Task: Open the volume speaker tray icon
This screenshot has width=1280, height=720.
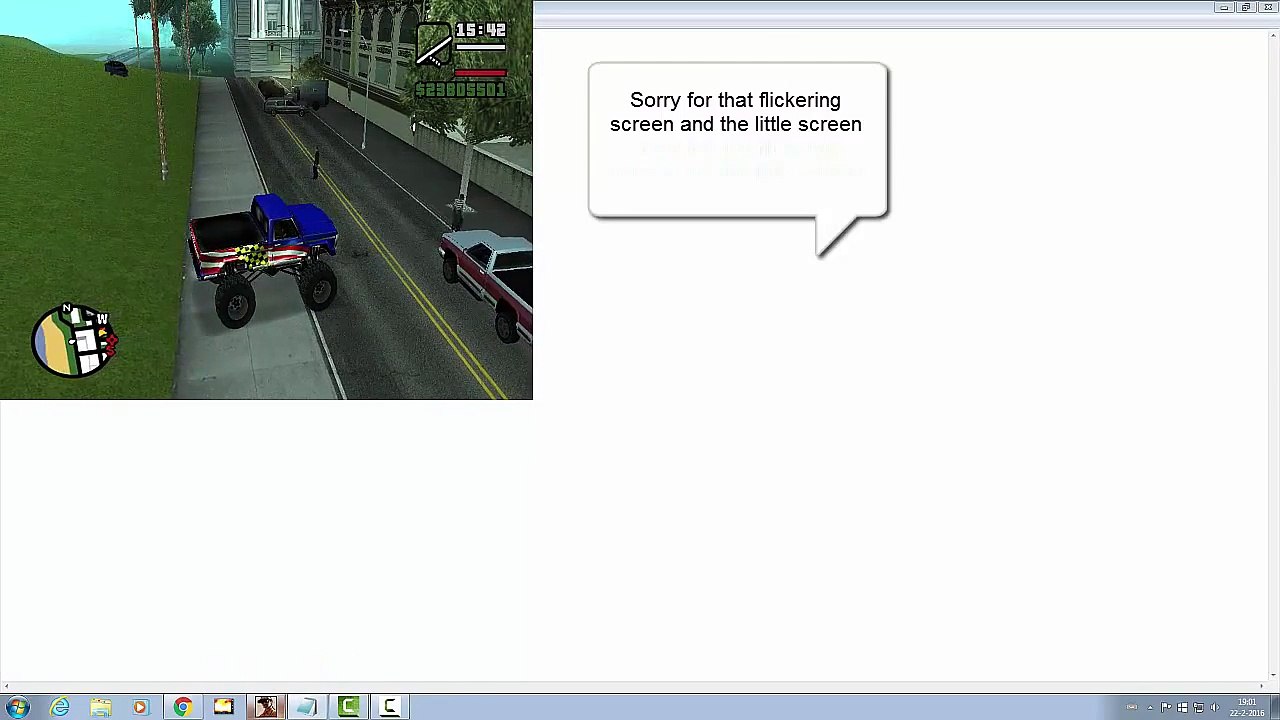Action: tap(1214, 707)
